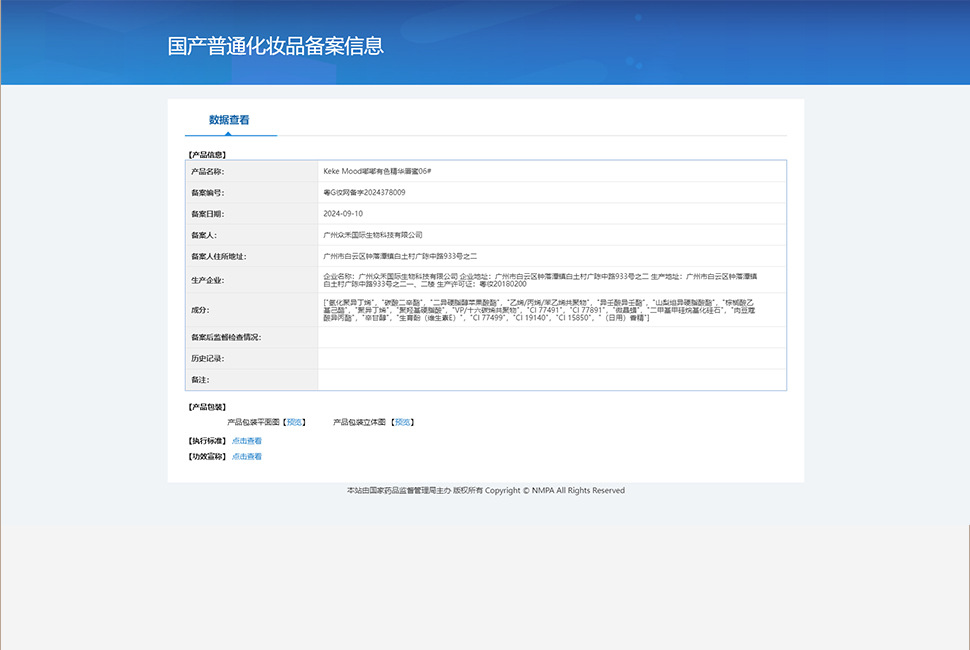Click the NMPA copyright footer text
Viewport: 970px width, 650px height.
click(486, 490)
